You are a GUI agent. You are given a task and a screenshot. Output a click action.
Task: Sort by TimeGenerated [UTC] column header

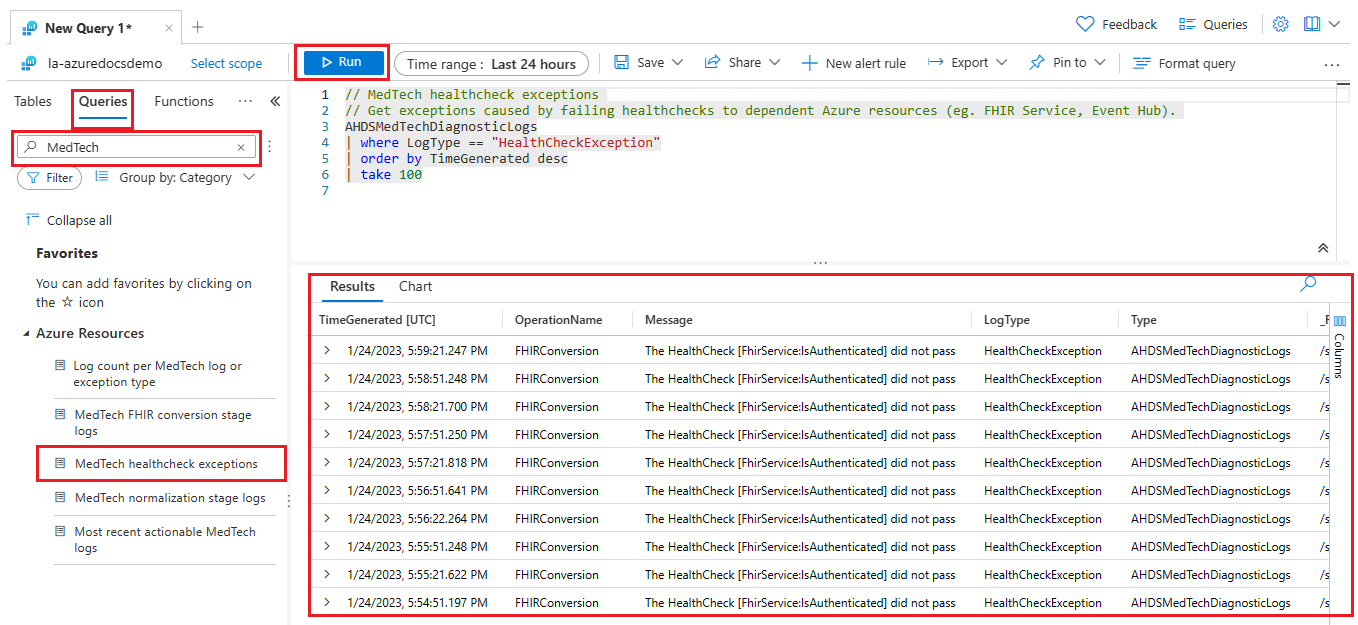[377, 320]
